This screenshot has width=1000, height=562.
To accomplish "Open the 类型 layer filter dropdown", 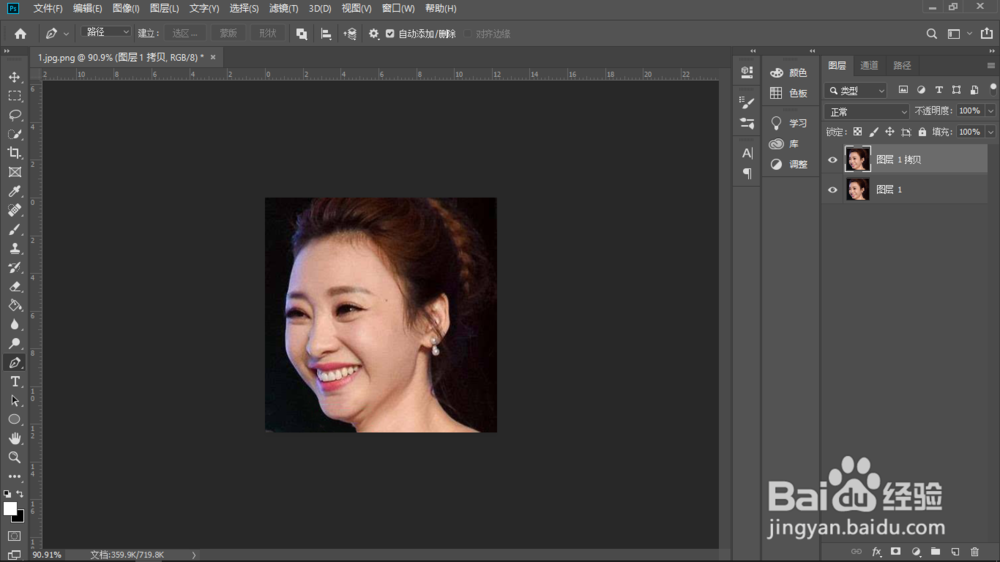I will pos(855,91).
